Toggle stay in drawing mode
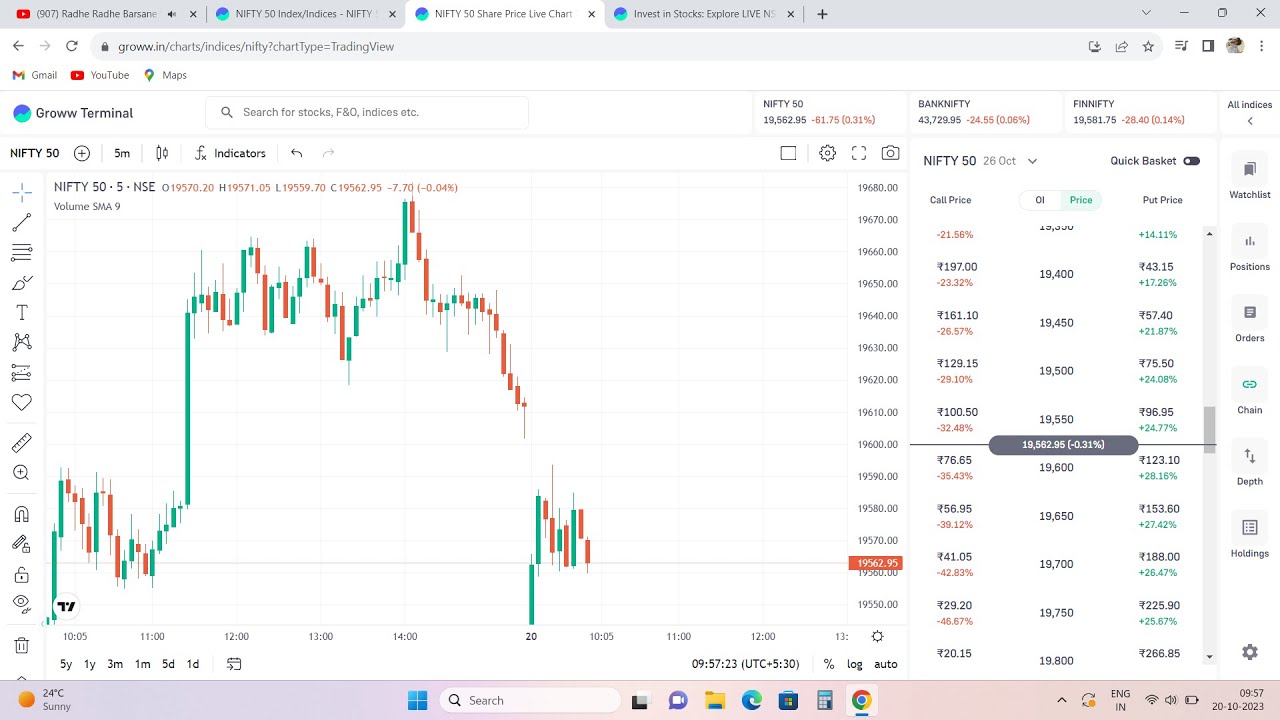 click(x=22, y=544)
